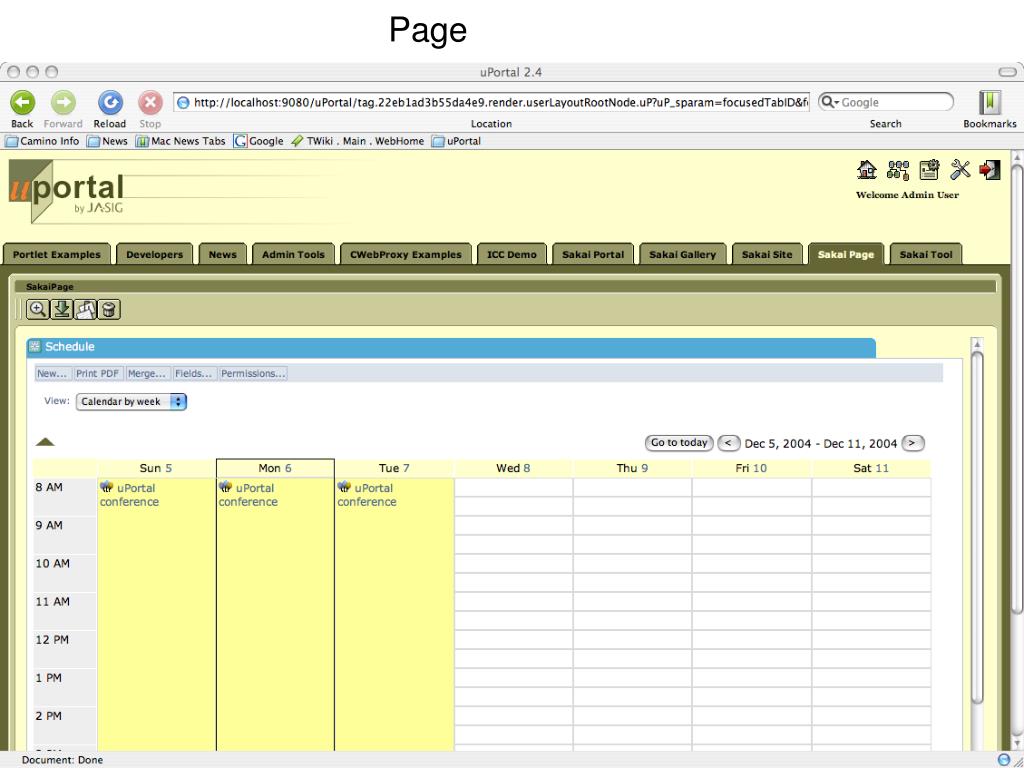Click the status bar icon next to Document: Done

point(1004,760)
